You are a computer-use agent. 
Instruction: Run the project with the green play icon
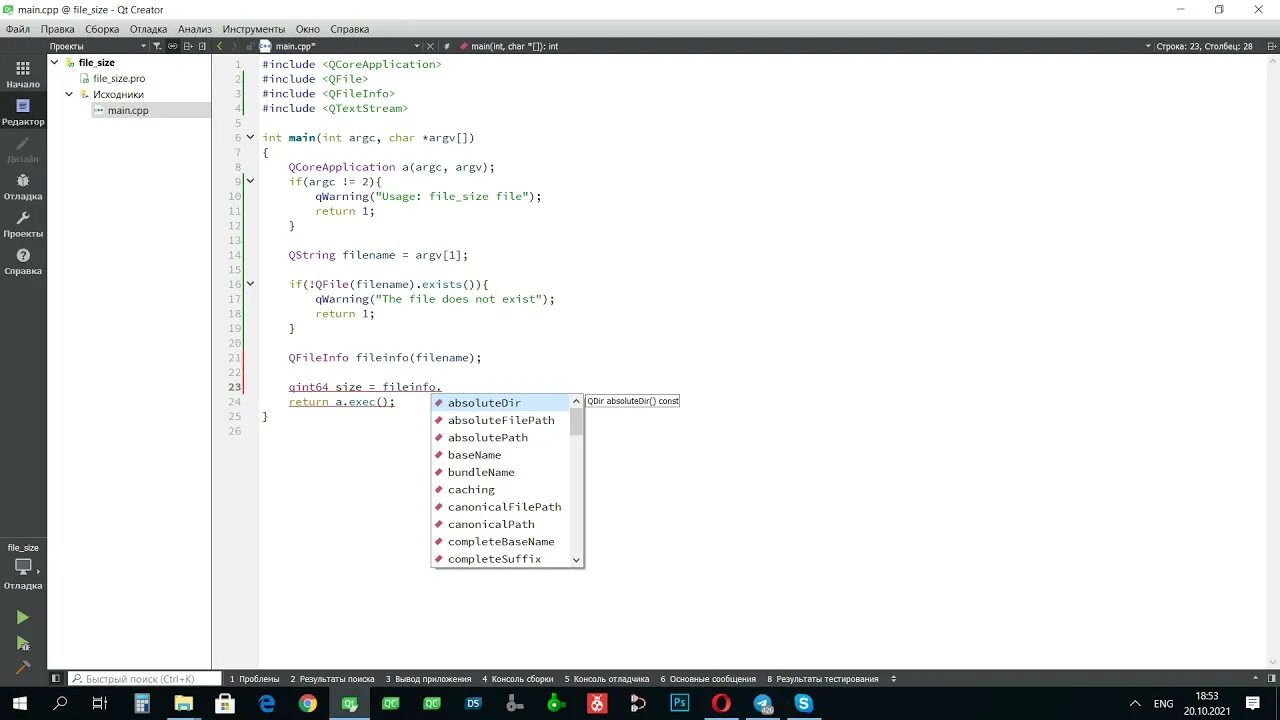(22, 616)
